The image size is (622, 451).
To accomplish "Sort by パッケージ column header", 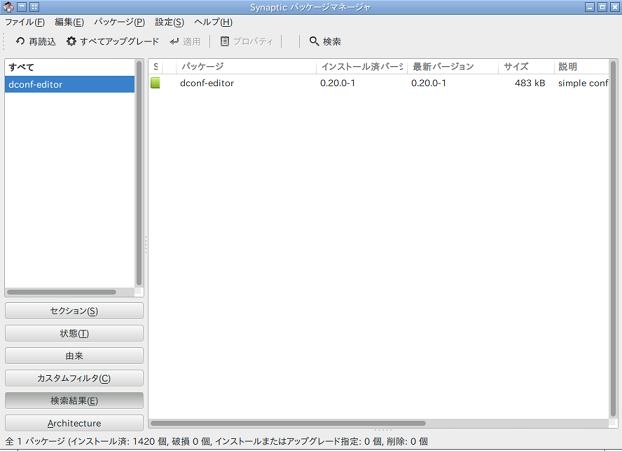I will point(247,67).
